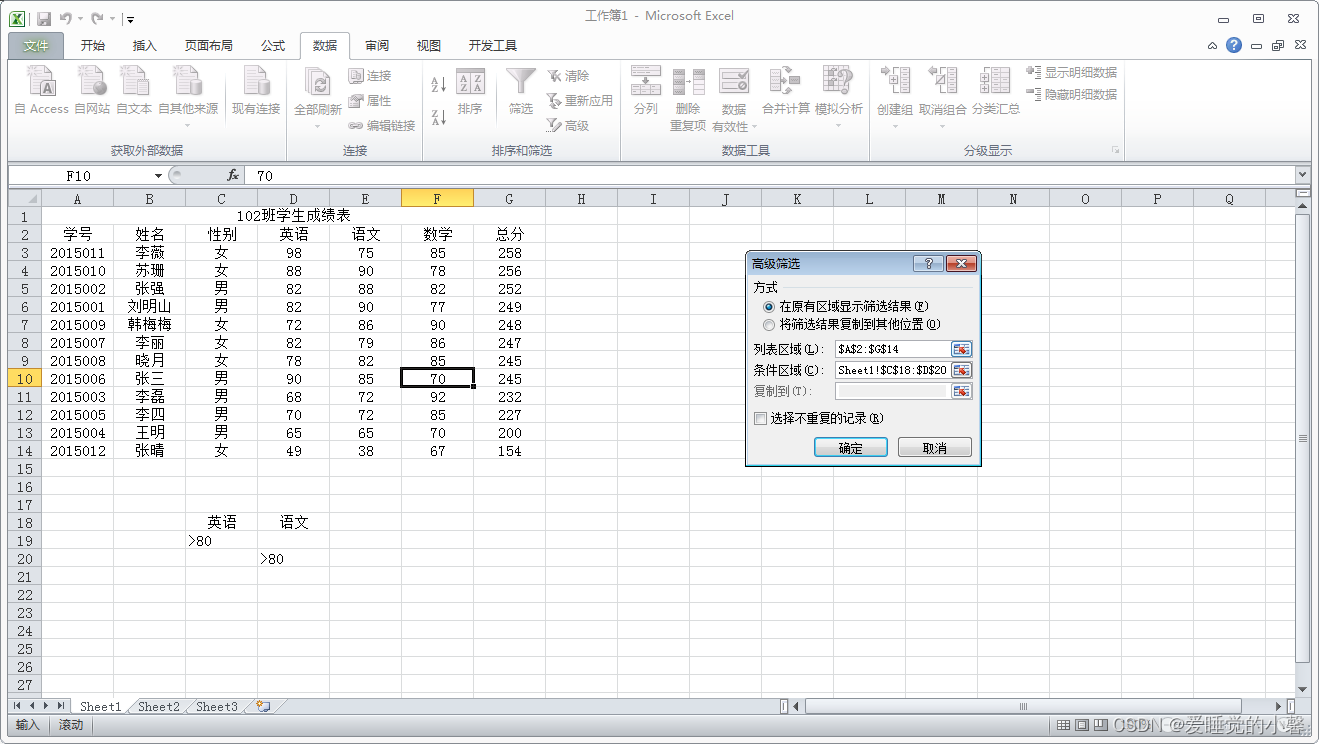Select row 10 header
1319x744 pixels.
(25, 379)
